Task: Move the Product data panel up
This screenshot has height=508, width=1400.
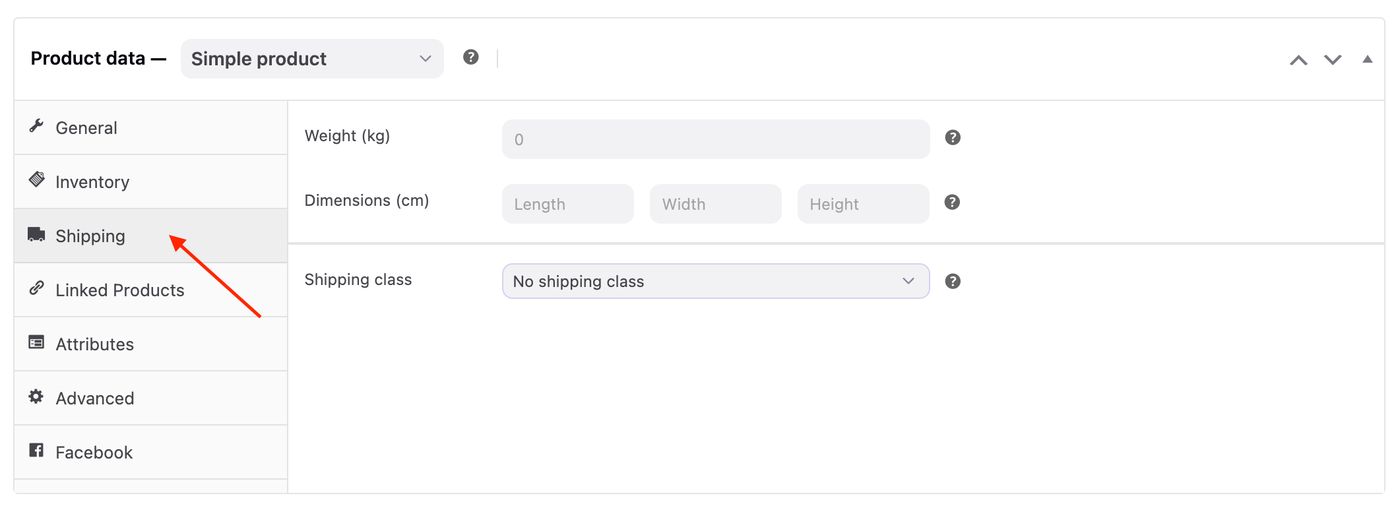Action: pos(1298,60)
